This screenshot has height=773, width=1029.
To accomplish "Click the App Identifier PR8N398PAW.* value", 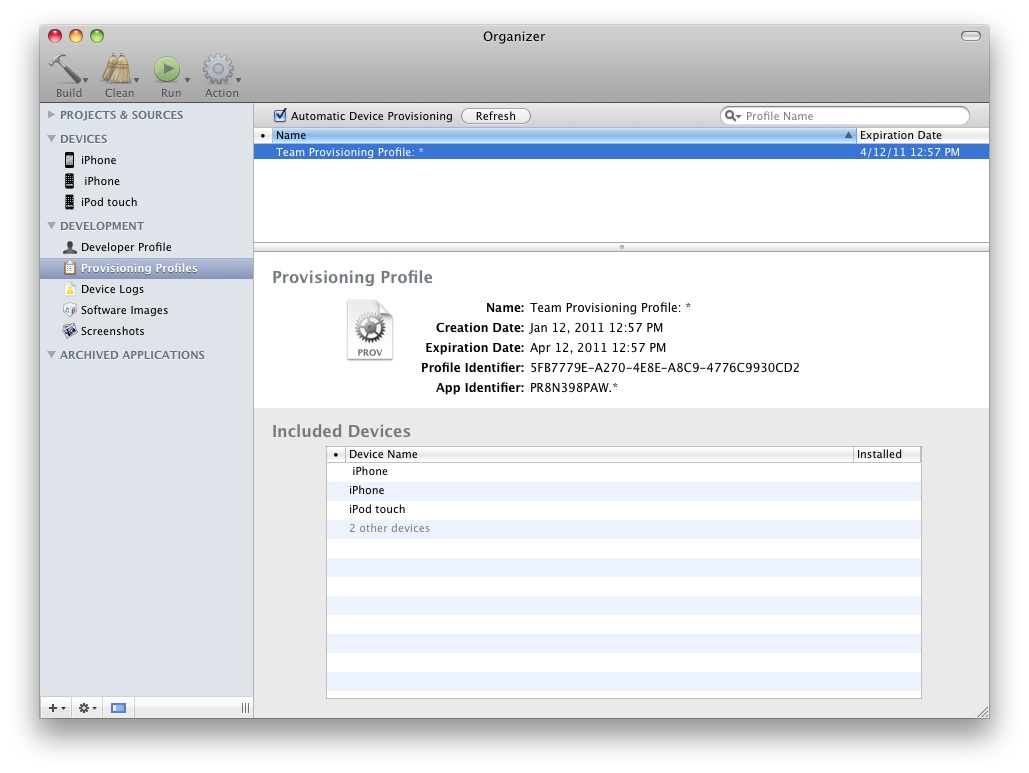I will [574, 388].
